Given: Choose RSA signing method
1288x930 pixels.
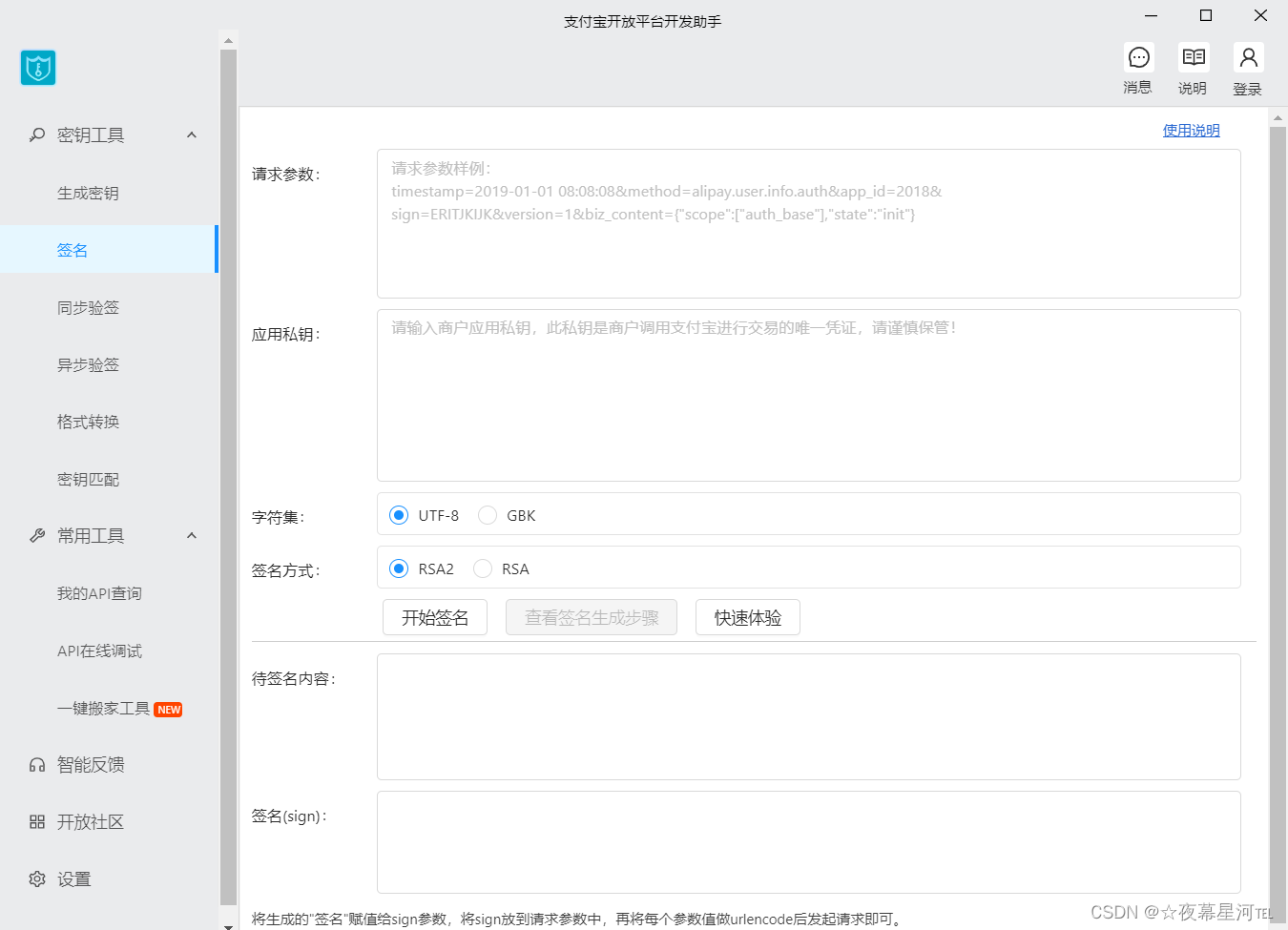Looking at the screenshot, I should point(483,568).
